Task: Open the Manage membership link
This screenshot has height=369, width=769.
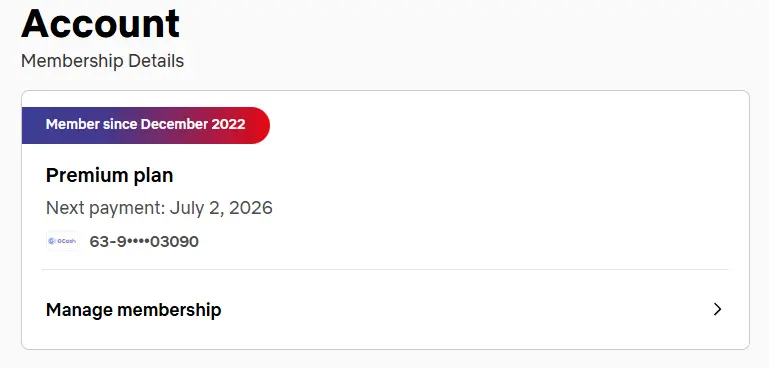Action: [384, 310]
